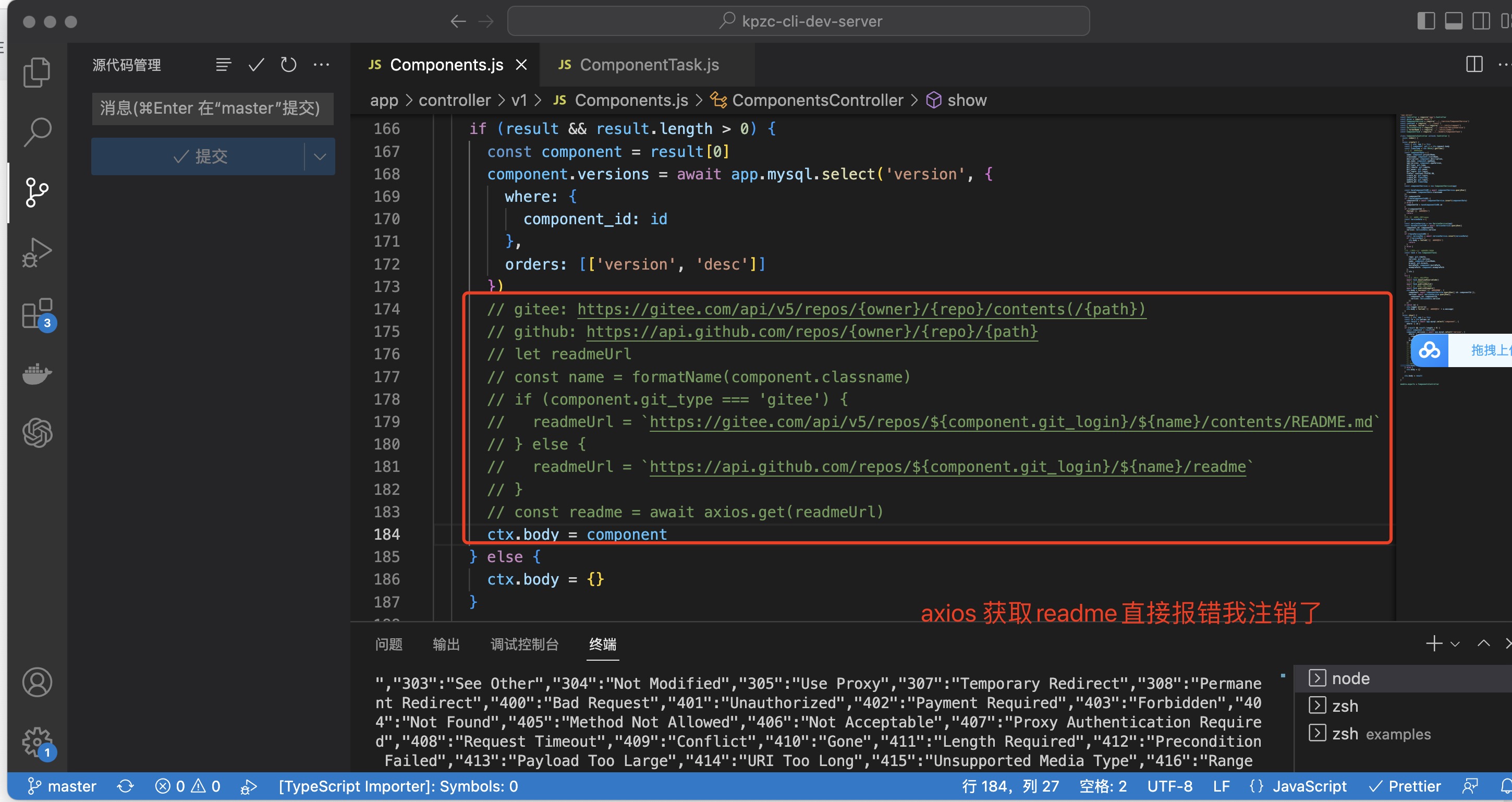The width and height of the screenshot is (1512, 802).
Task: Toggle the bottom panel layout
Action: tap(1453, 21)
